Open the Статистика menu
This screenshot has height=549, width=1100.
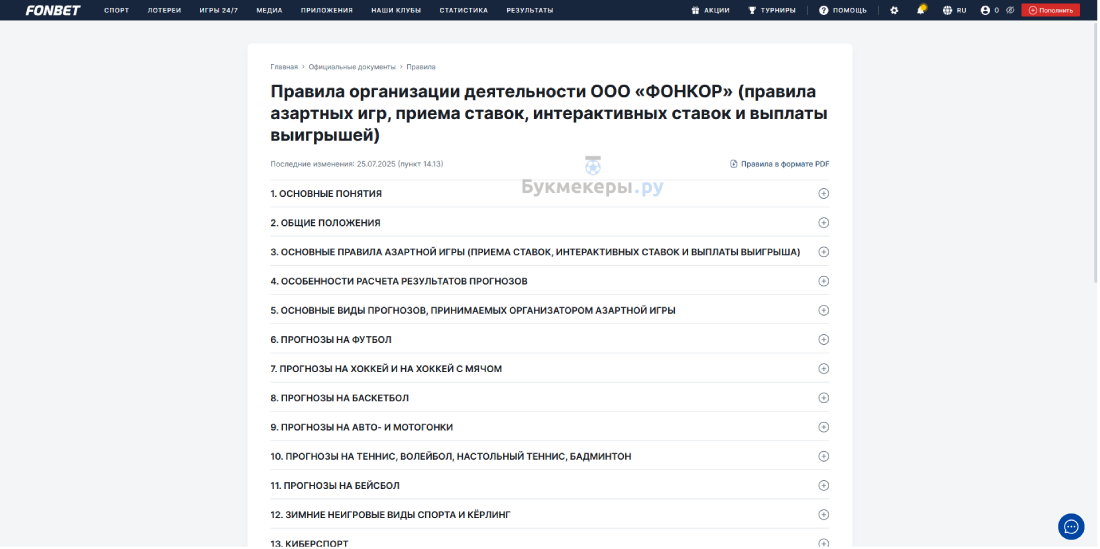pyautogui.click(x=464, y=11)
